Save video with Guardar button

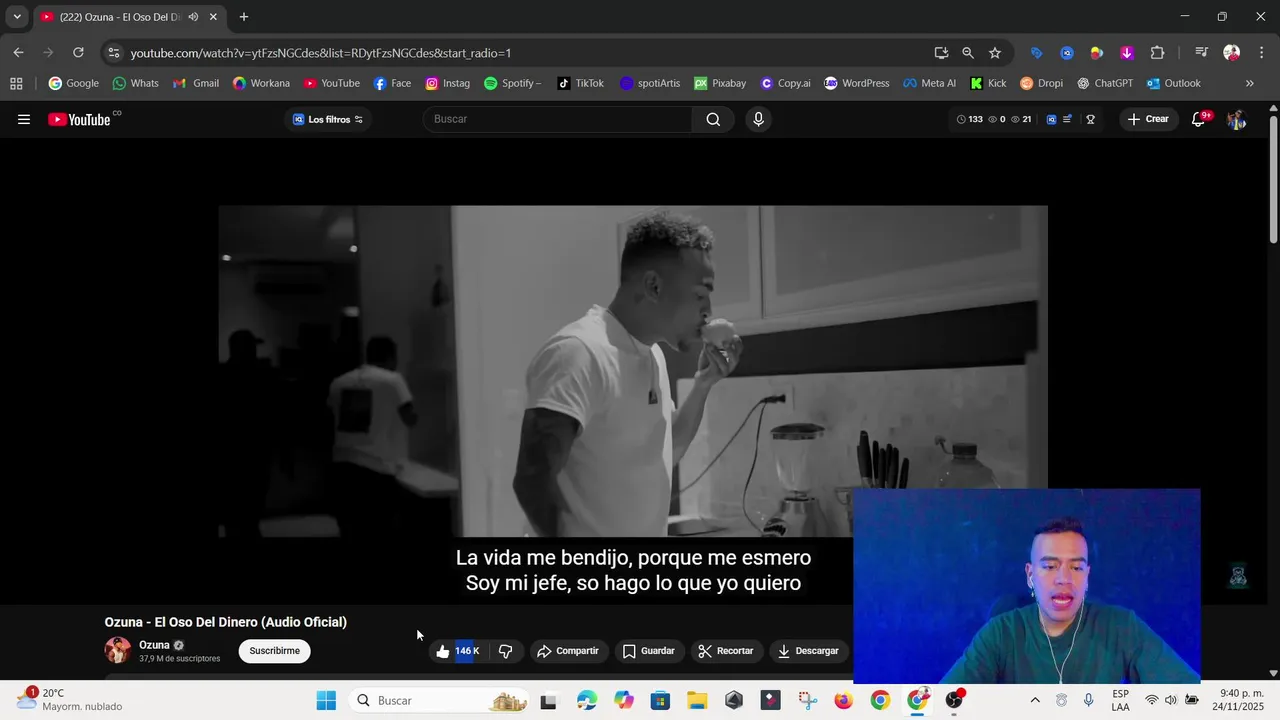tap(649, 651)
